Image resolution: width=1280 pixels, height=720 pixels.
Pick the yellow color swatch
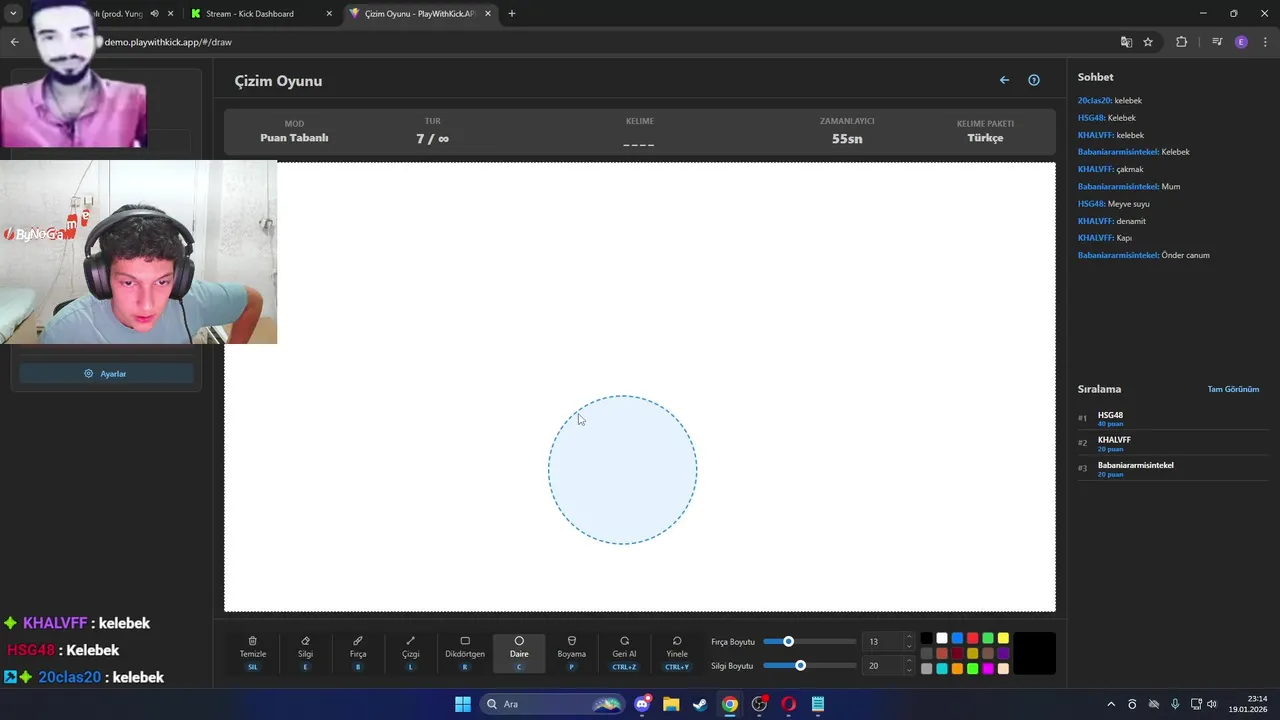[x=1003, y=638]
